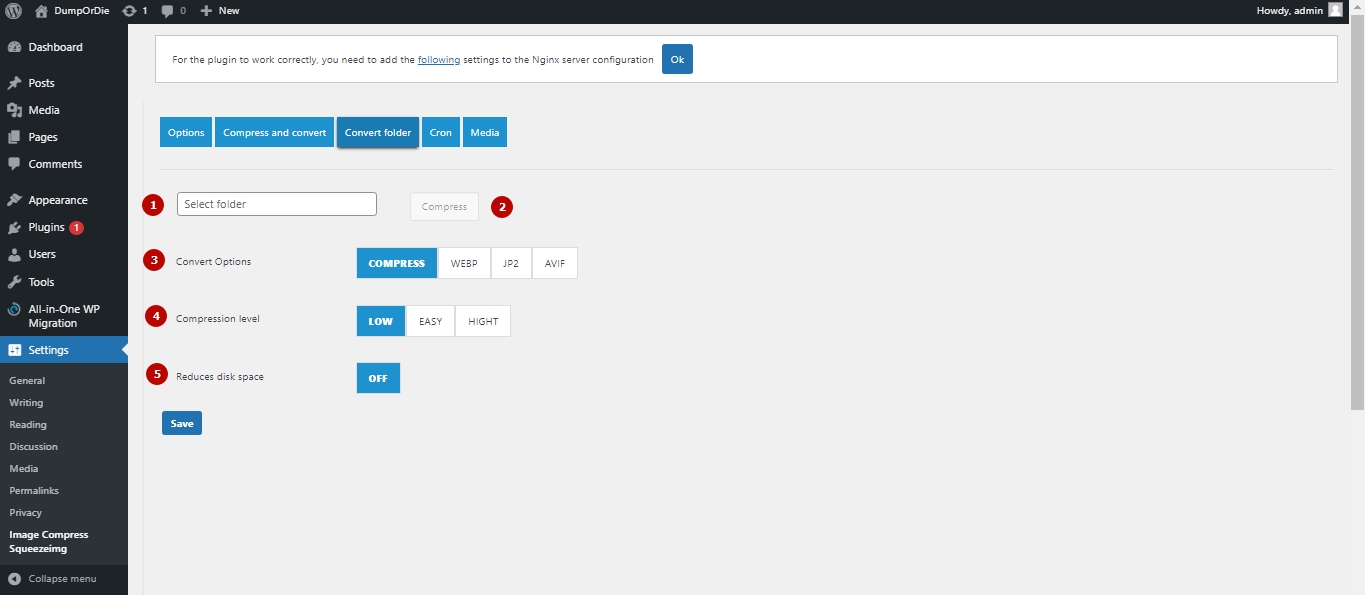The width and height of the screenshot is (1365, 595).
Task: Click the Posts pushpin icon
Action: [x=14, y=83]
